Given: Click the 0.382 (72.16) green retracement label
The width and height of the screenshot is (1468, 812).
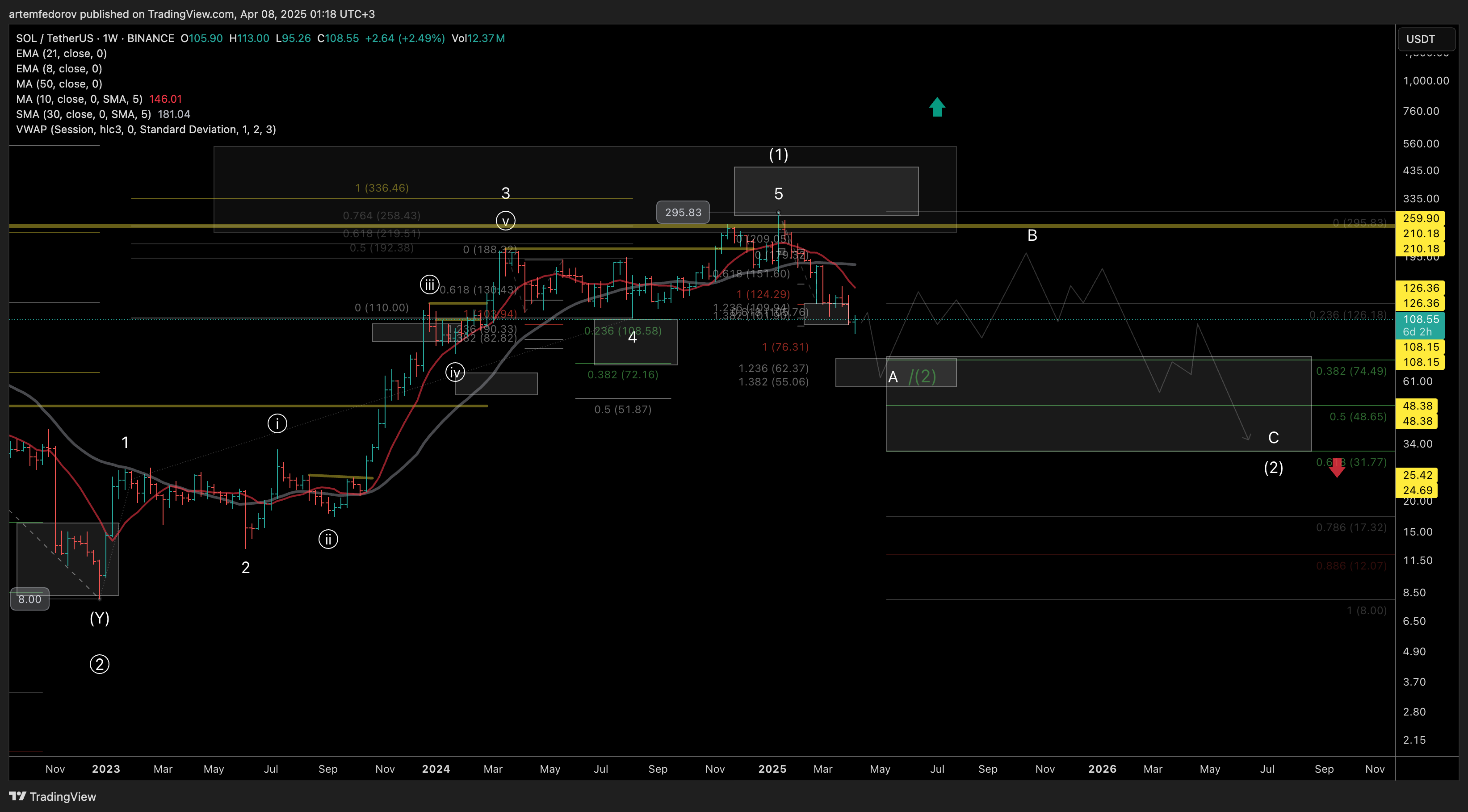Looking at the screenshot, I should (622, 374).
